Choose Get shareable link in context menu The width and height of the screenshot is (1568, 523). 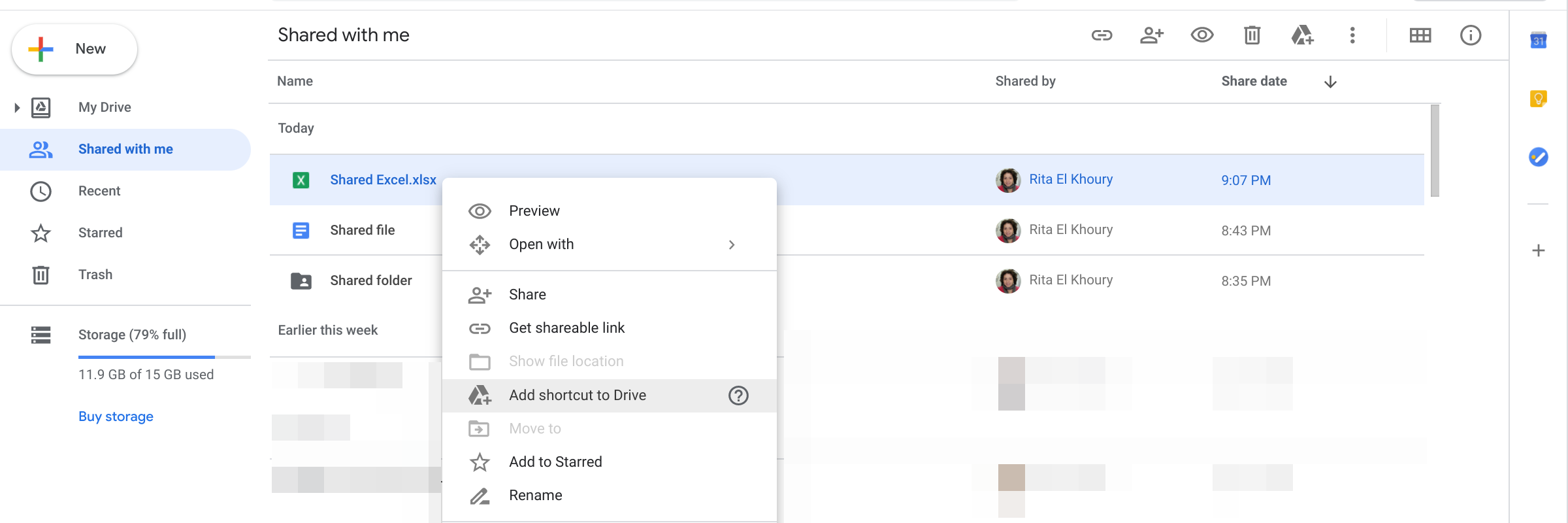click(x=610, y=328)
